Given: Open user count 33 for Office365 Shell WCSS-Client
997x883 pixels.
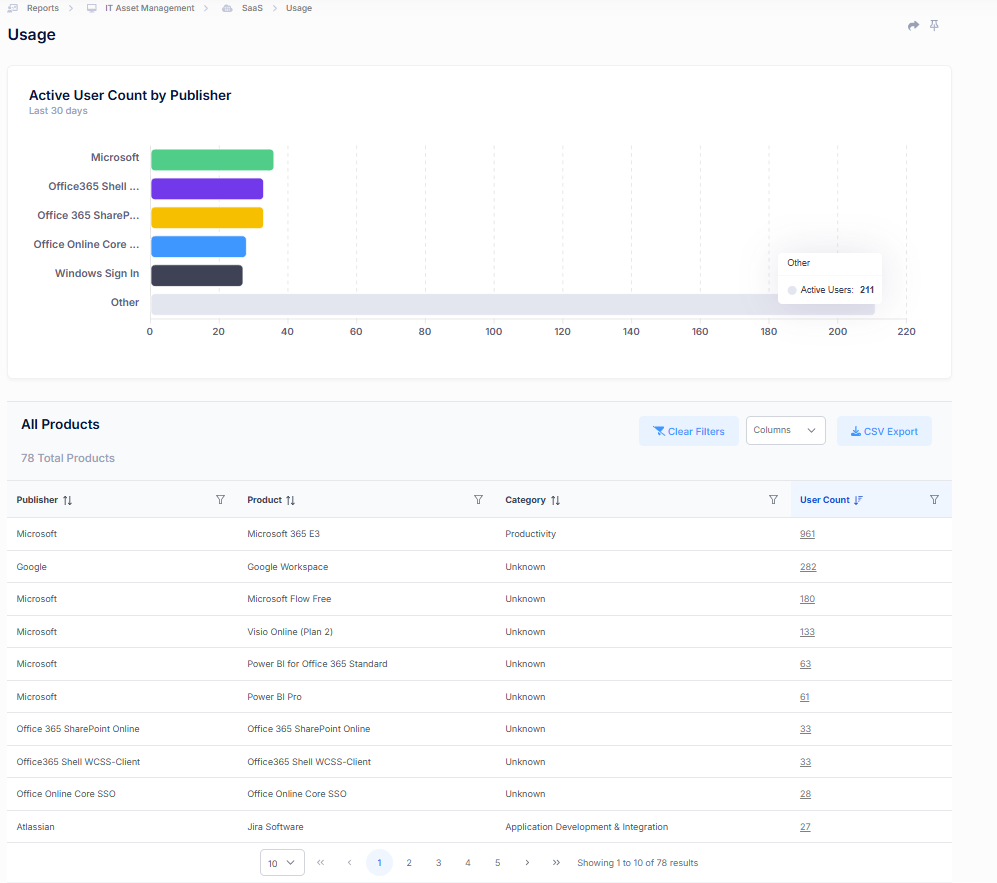Looking at the screenshot, I should tap(806, 762).
